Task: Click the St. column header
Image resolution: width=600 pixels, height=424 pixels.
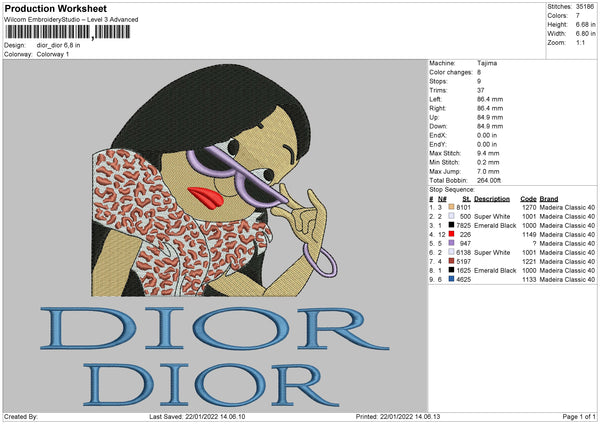Action: click(466, 199)
